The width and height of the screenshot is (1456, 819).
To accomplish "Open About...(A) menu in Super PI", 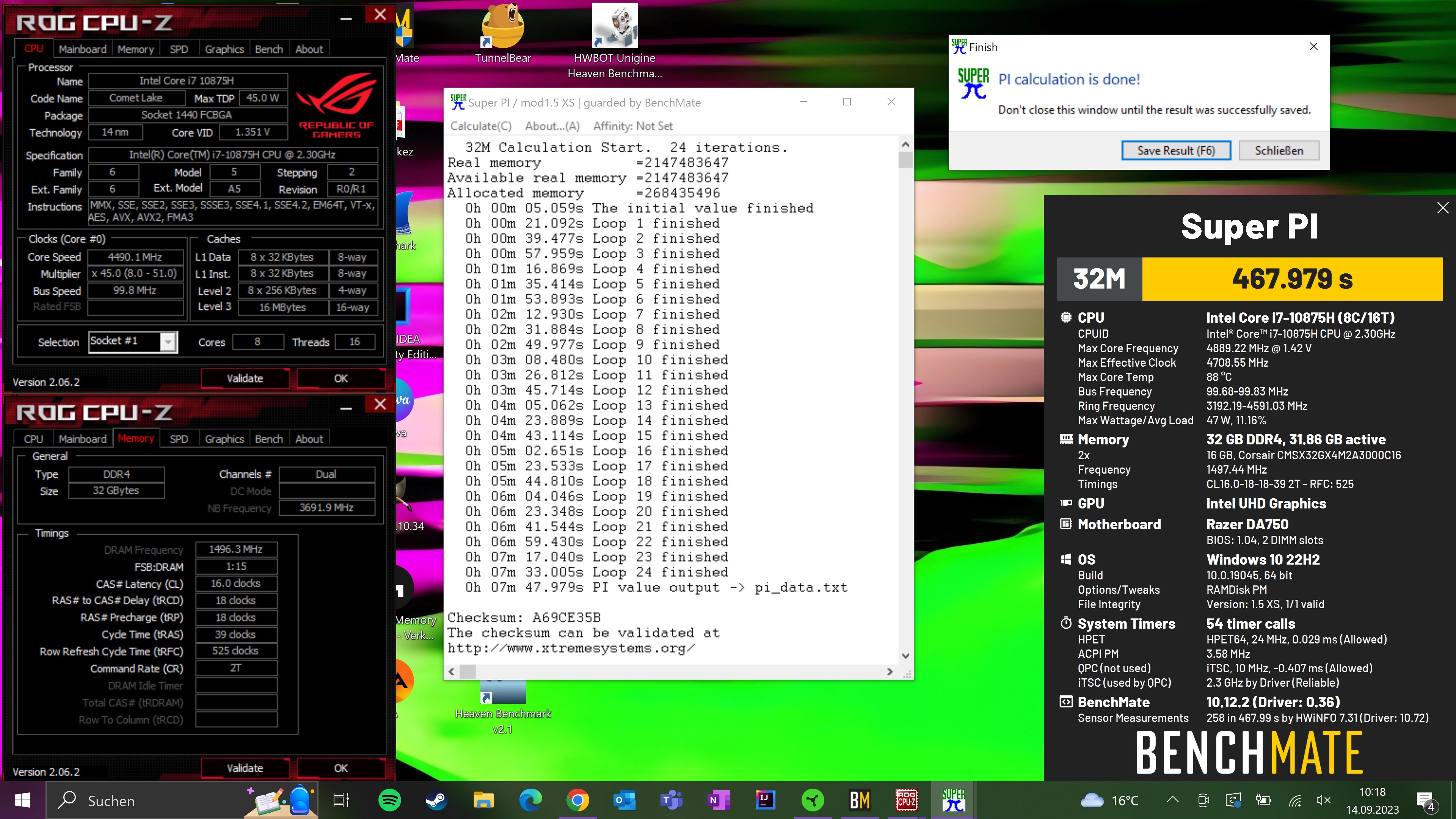I will pyautogui.click(x=552, y=126).
